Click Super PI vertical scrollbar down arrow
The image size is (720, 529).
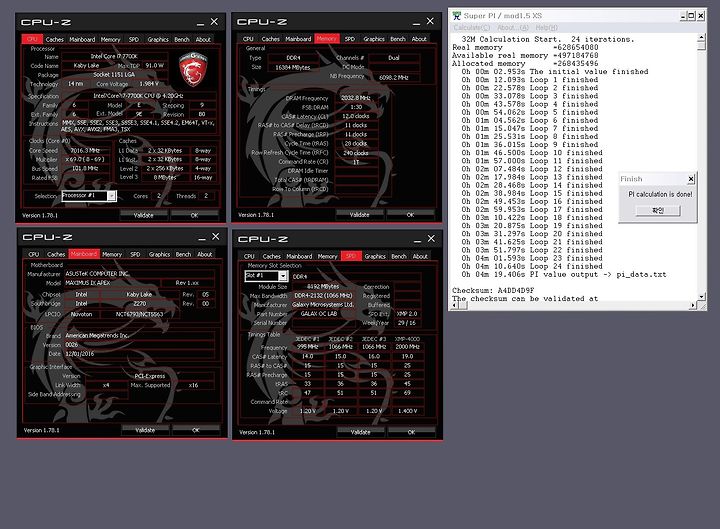click(x=701, y=297)
